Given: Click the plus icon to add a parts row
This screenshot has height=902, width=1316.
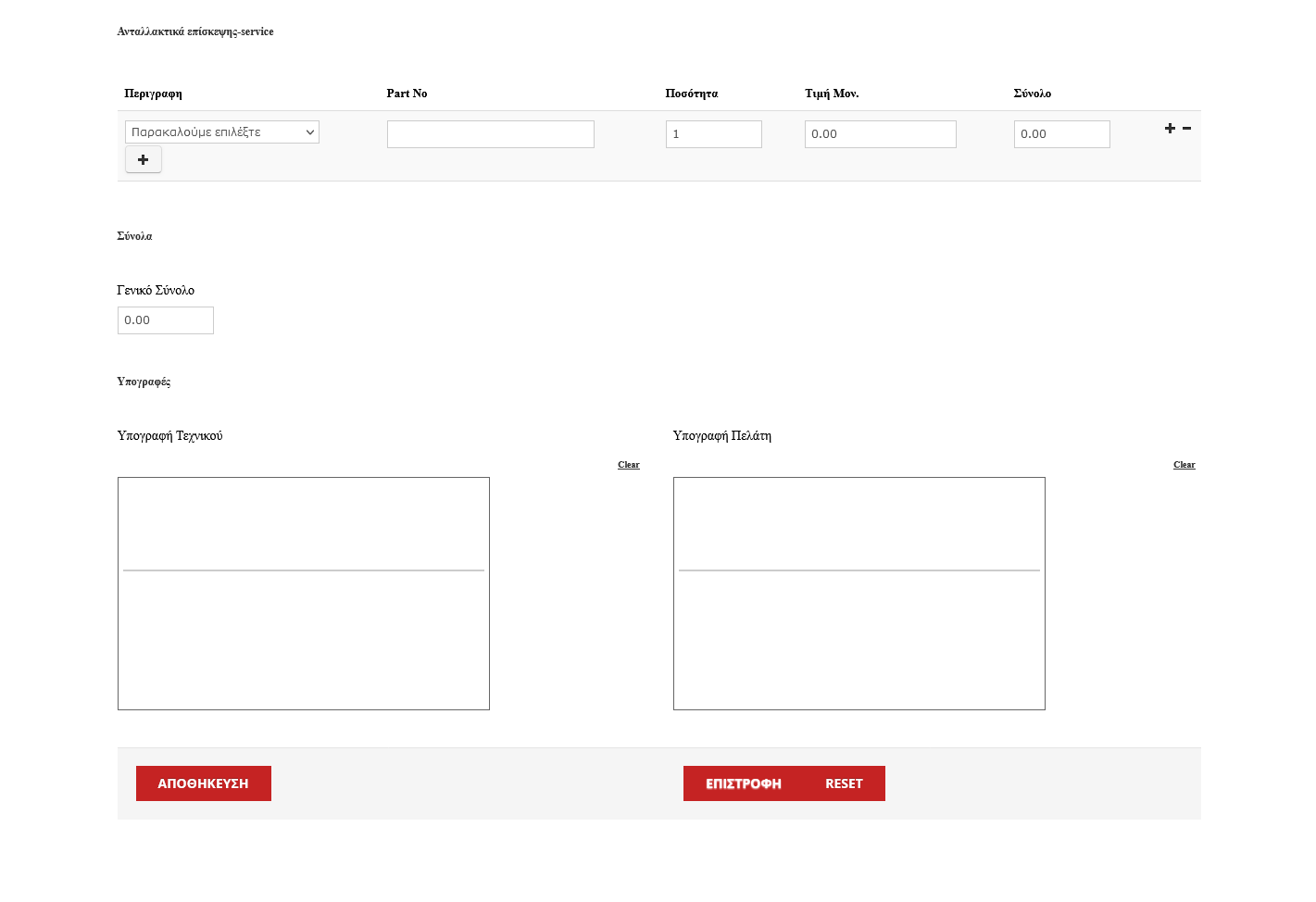Looking at the screenshot, I should pos(1170,129).
